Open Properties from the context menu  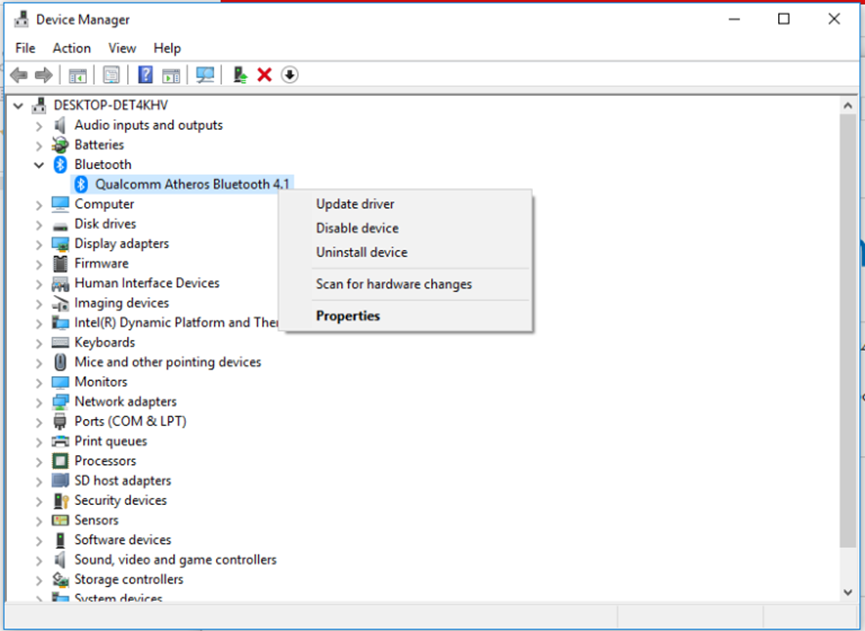[405, 316]
